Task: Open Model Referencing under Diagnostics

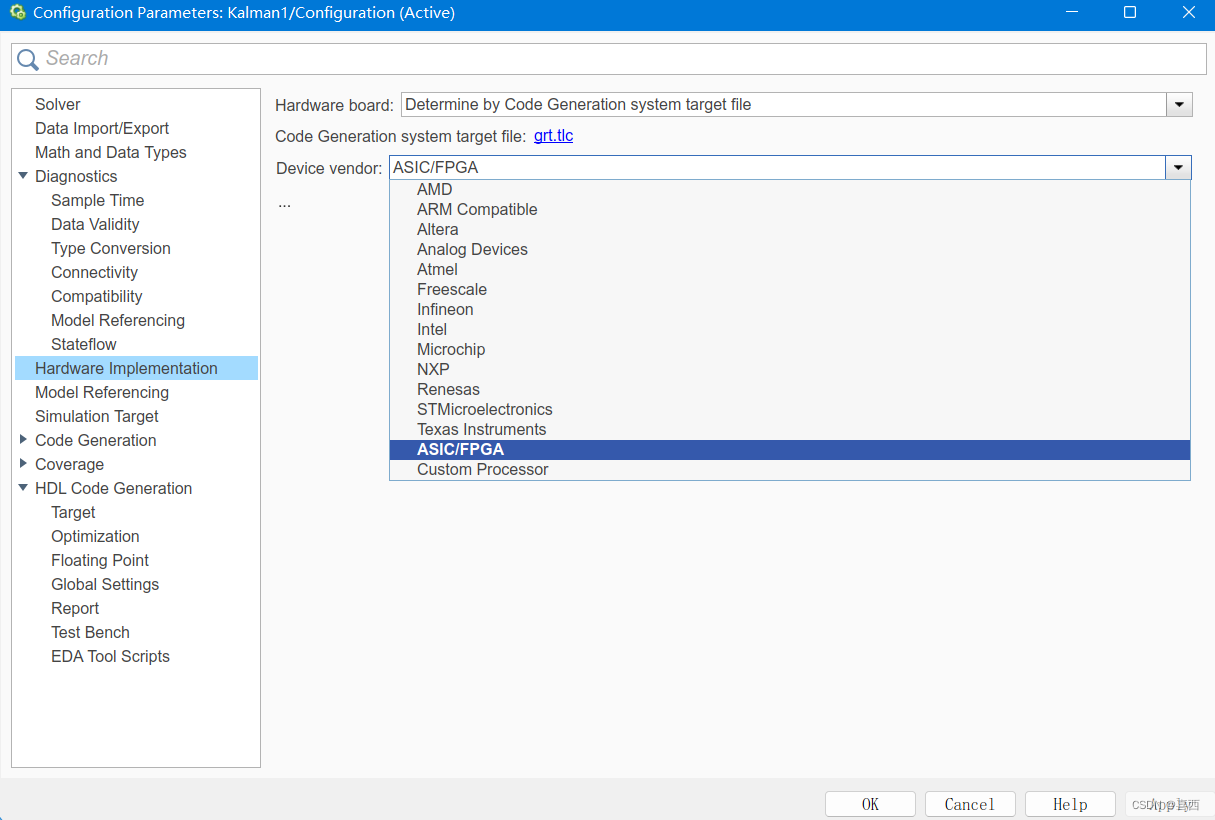Action: tap(118, 321)
